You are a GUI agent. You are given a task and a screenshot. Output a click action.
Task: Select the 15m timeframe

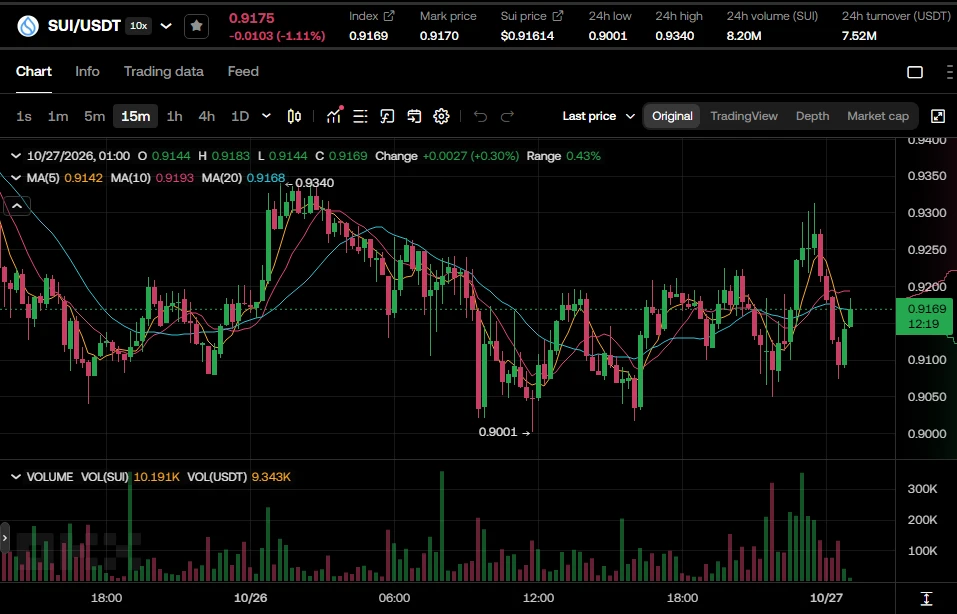tap(135, 116)
